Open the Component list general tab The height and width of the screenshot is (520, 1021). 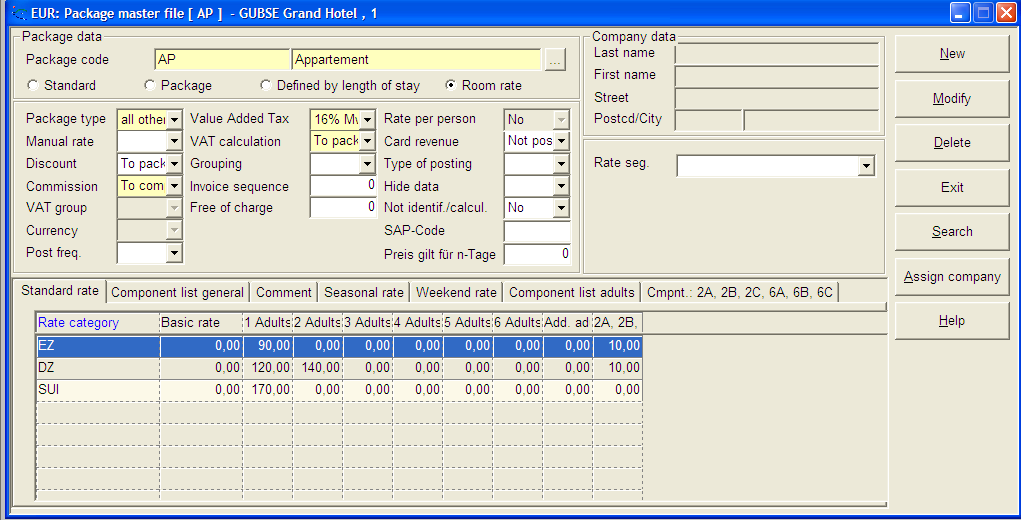(x=177, y=293)
